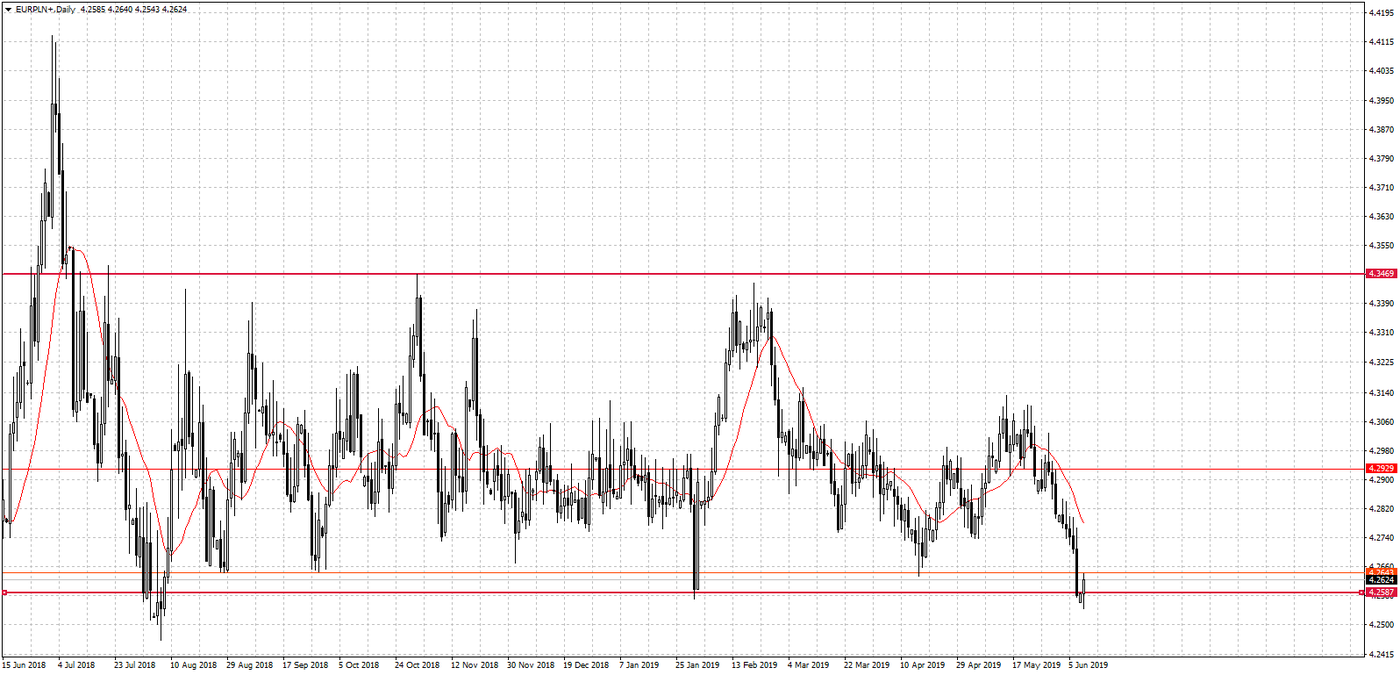Image resolution: width=1400 pixels, height=675 pixels.
Task: Grab the left square handle of 4.2587 line
Action: pyautogui.click(x=5, y=592)
